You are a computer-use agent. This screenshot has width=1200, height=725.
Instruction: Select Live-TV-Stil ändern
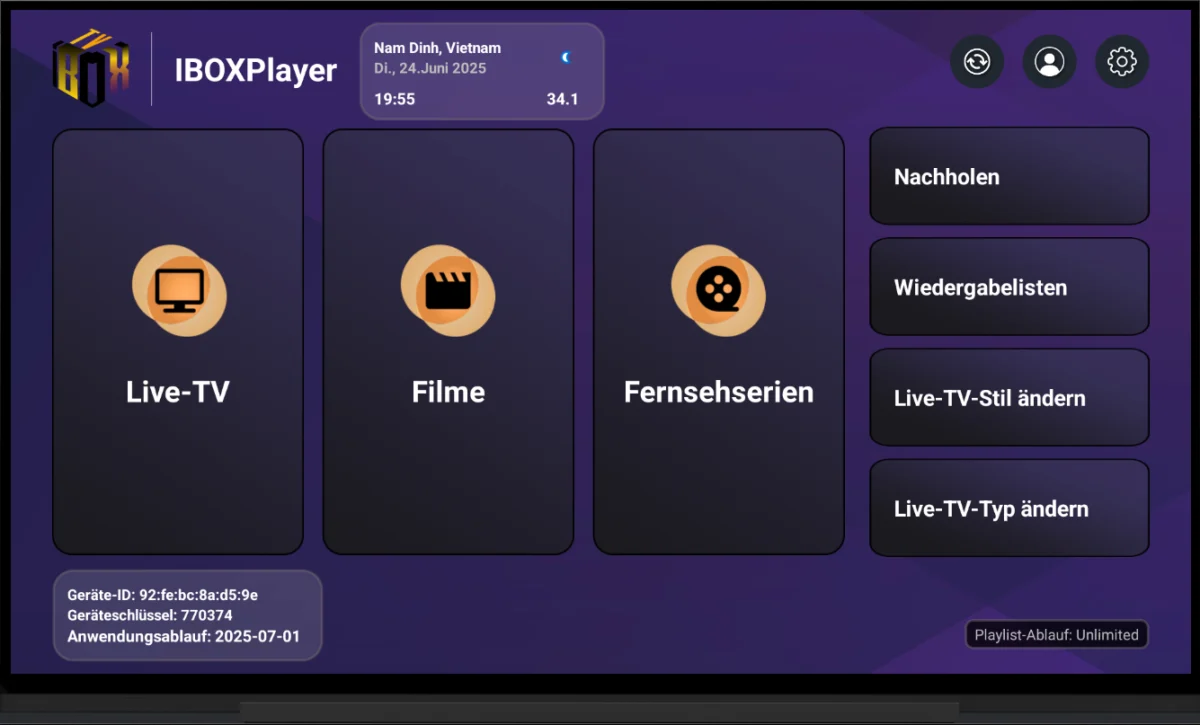(1008, 397)
